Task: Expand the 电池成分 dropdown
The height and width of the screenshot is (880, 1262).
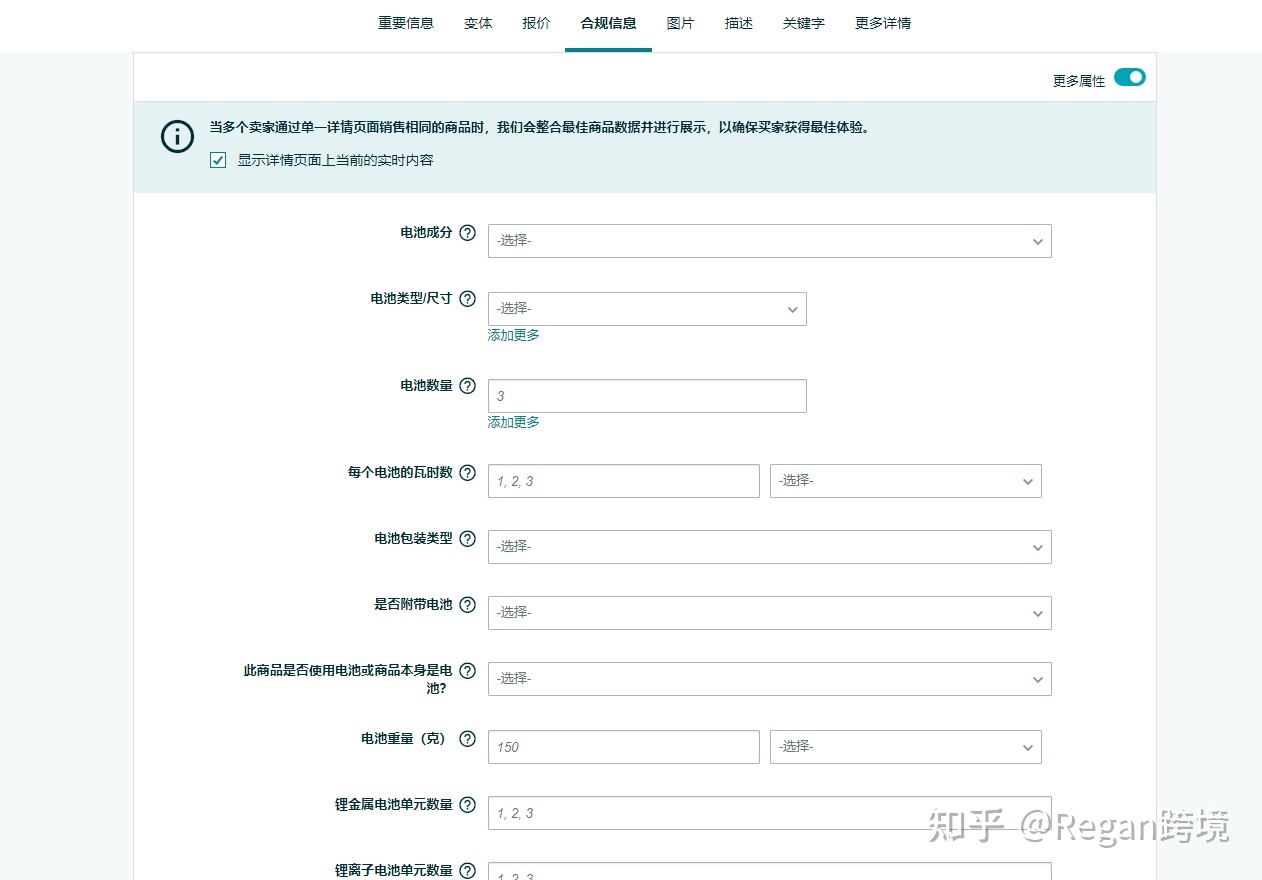Action: pyautogui.click(x=769, y=241)
